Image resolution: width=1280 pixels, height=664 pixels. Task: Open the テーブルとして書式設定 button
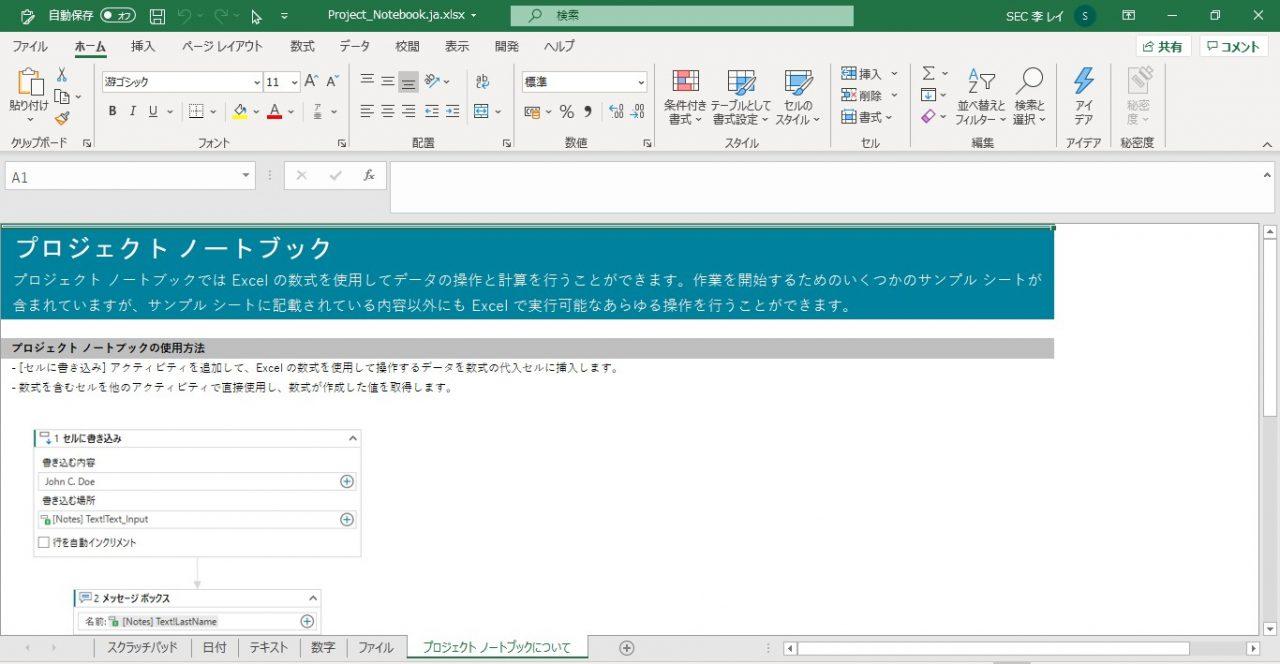pos(741,97)
